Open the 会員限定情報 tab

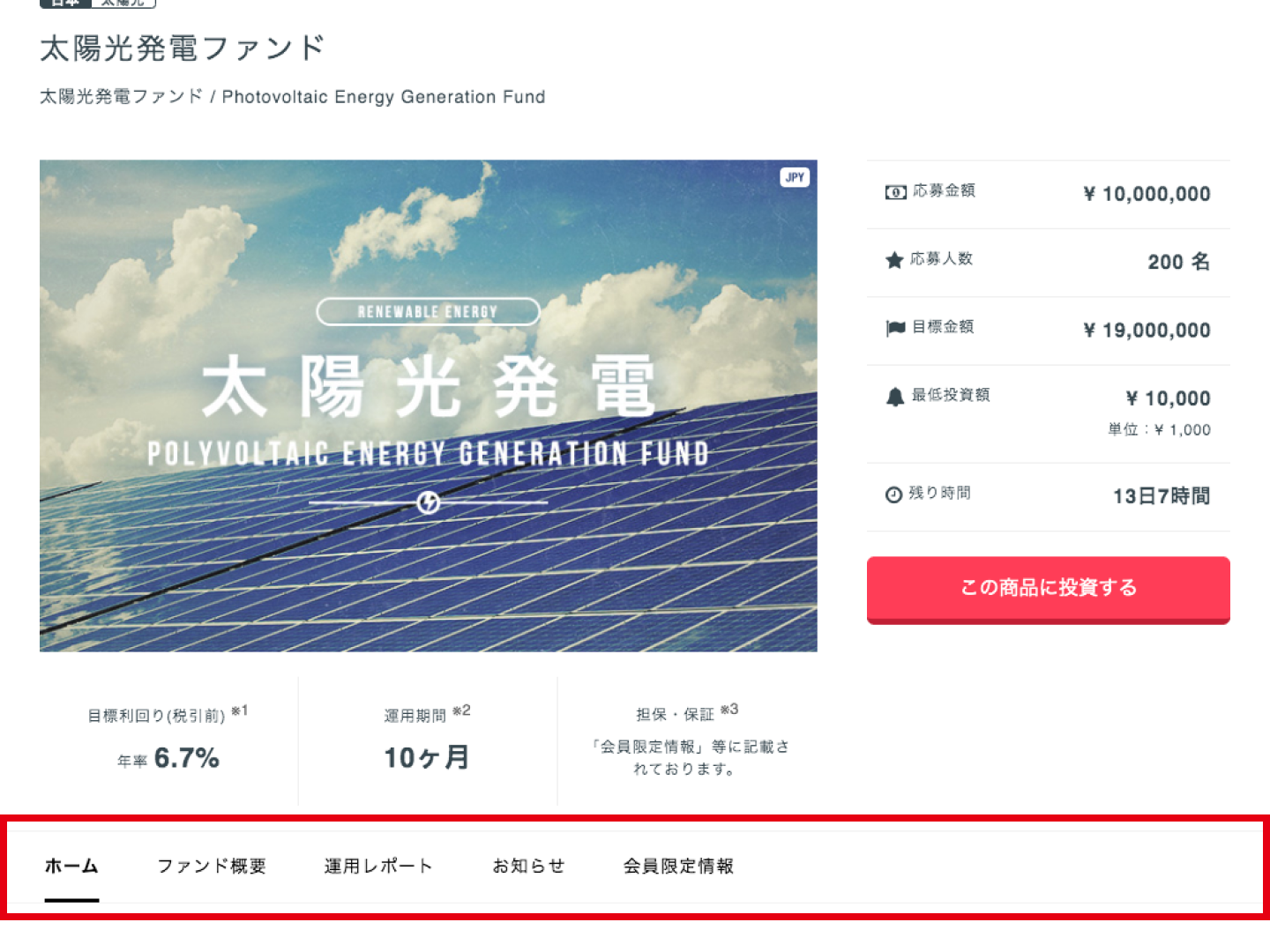coord(678,866)
